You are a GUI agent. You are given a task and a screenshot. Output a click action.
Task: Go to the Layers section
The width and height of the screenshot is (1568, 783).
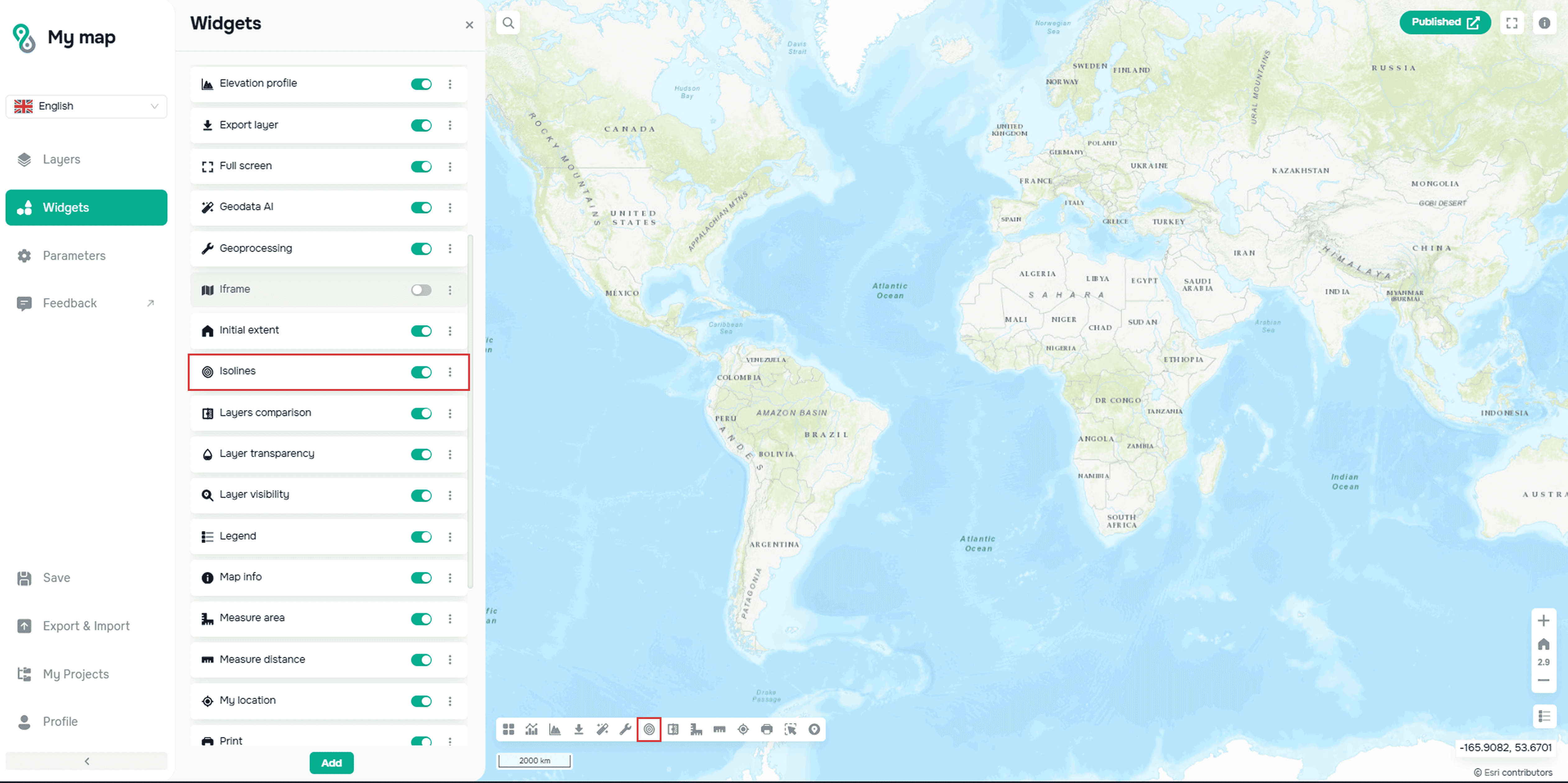point(61,159)
